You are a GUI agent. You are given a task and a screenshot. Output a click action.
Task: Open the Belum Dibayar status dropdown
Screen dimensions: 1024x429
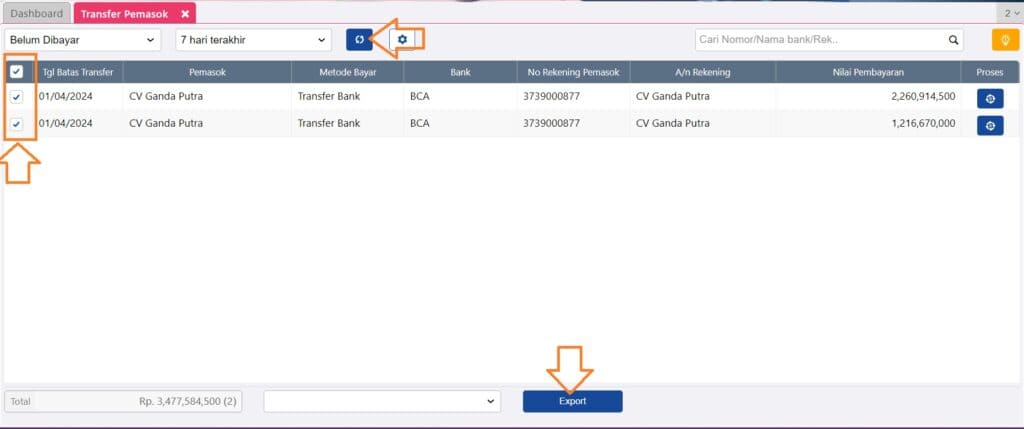click(83, 40)
